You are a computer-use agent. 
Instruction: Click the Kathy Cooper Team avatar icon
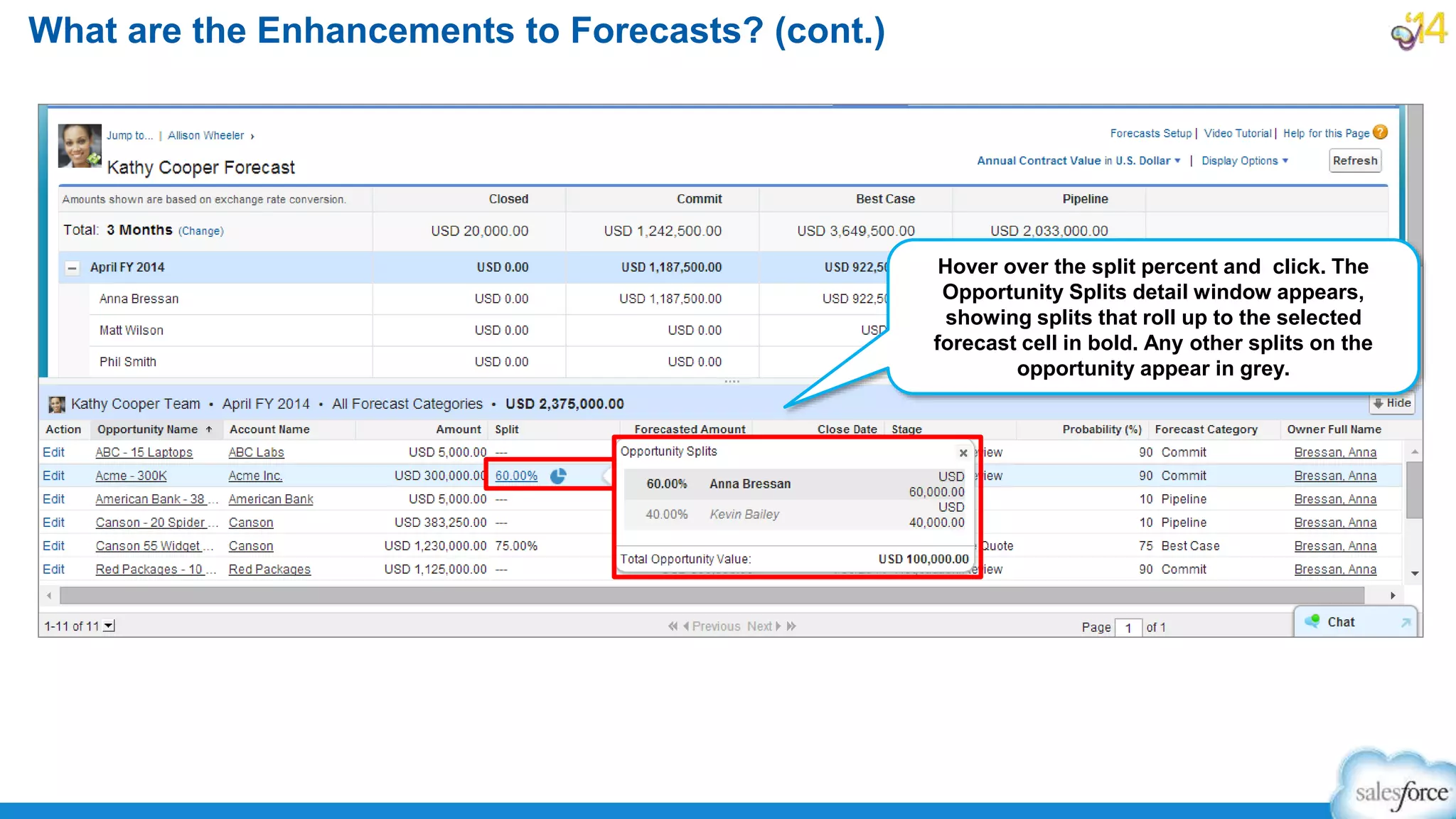[x=57, y=405]
